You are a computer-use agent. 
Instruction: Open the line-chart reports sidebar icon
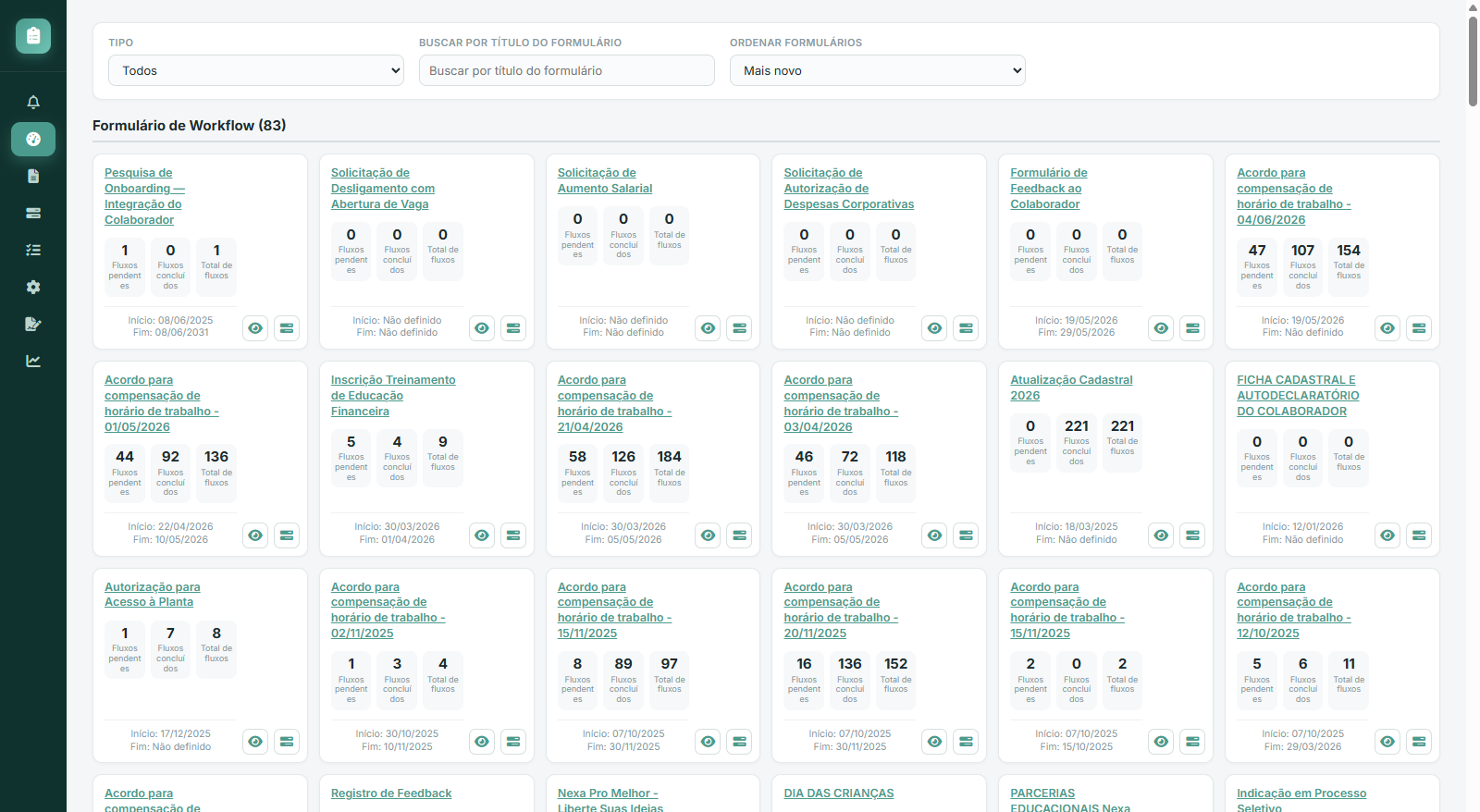33,362
